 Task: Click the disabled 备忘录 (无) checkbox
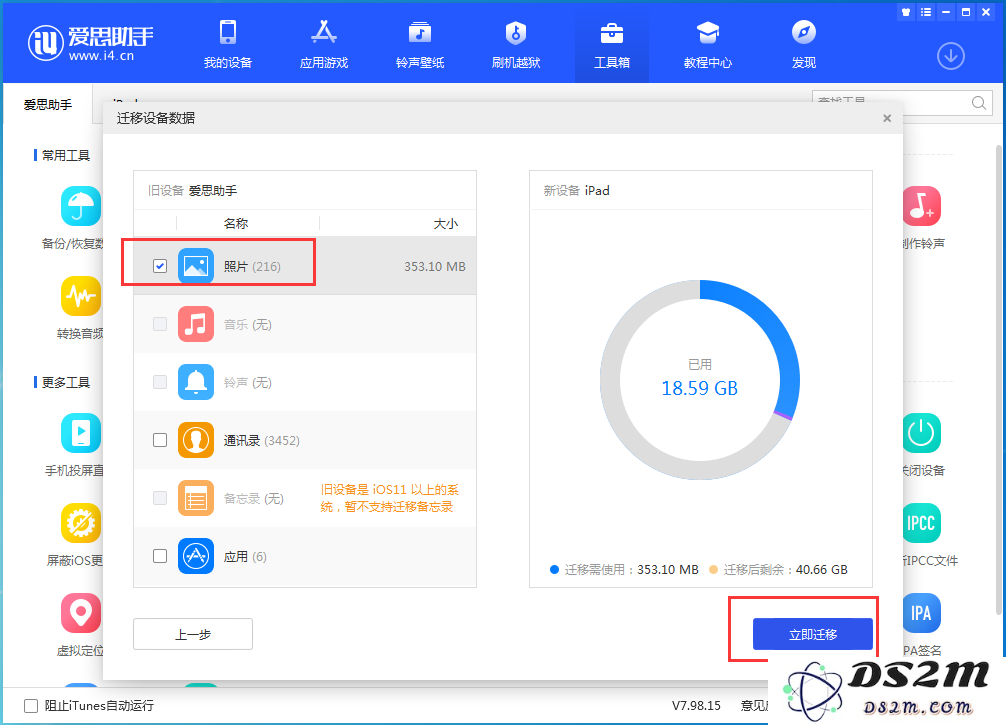(x=160, y=498)
